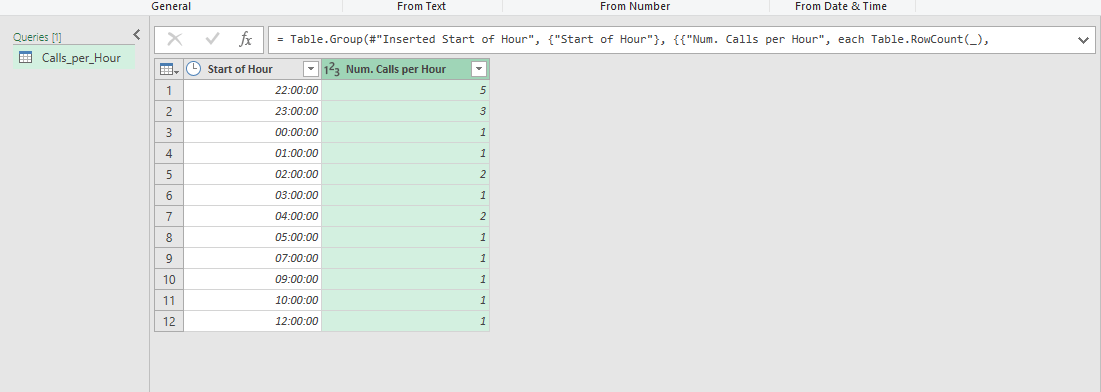Select row number 9
The height and width of the screenshot is (392, 1101).
tap(169, 258)
